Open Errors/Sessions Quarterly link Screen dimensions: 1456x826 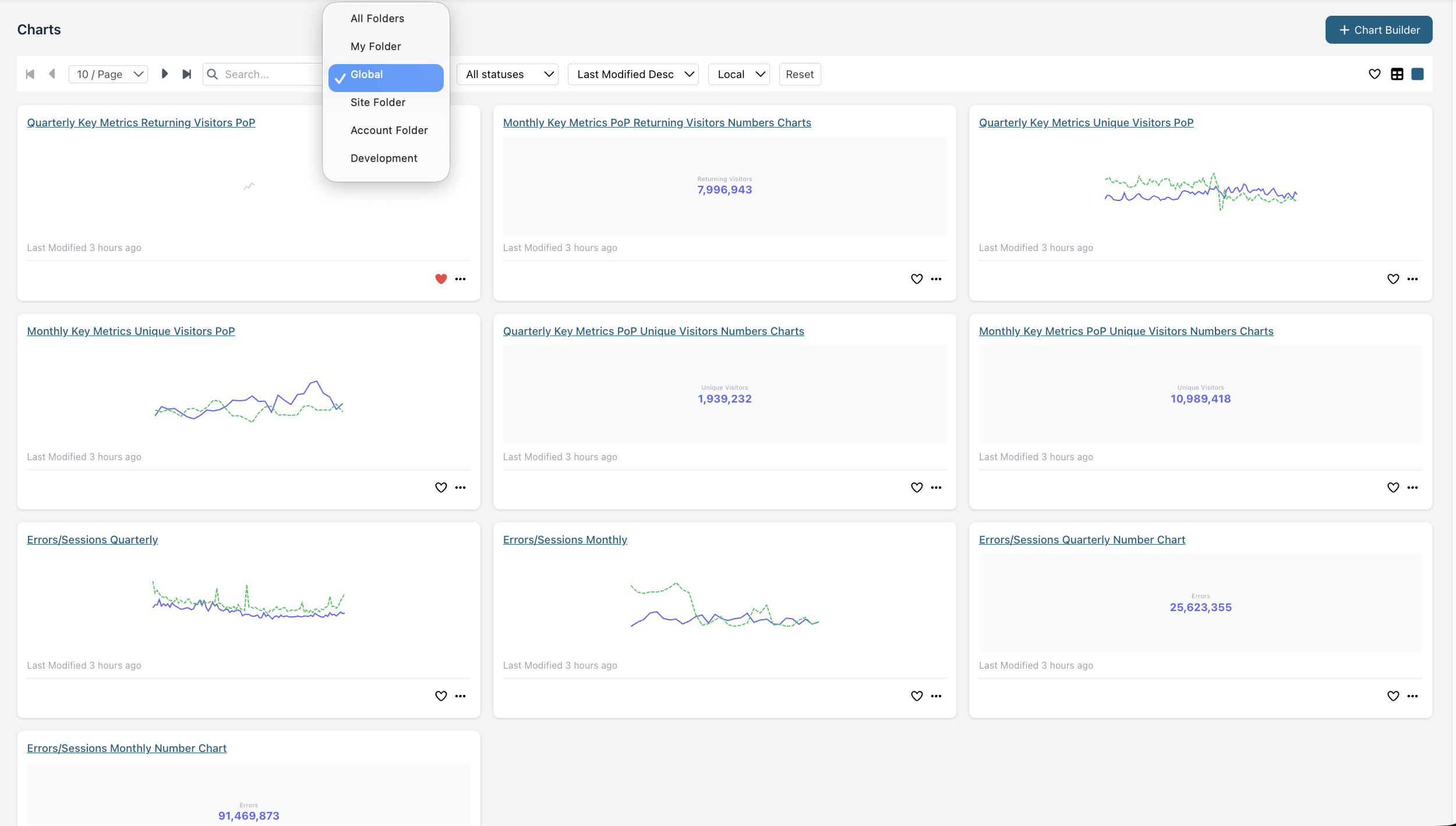(x=93, y=540)
